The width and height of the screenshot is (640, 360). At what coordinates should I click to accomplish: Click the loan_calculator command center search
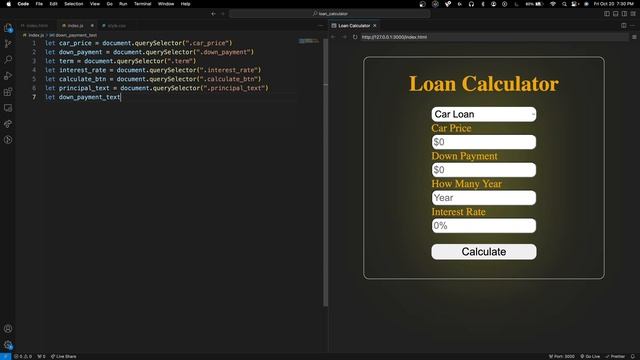click(x=330, y=13)
